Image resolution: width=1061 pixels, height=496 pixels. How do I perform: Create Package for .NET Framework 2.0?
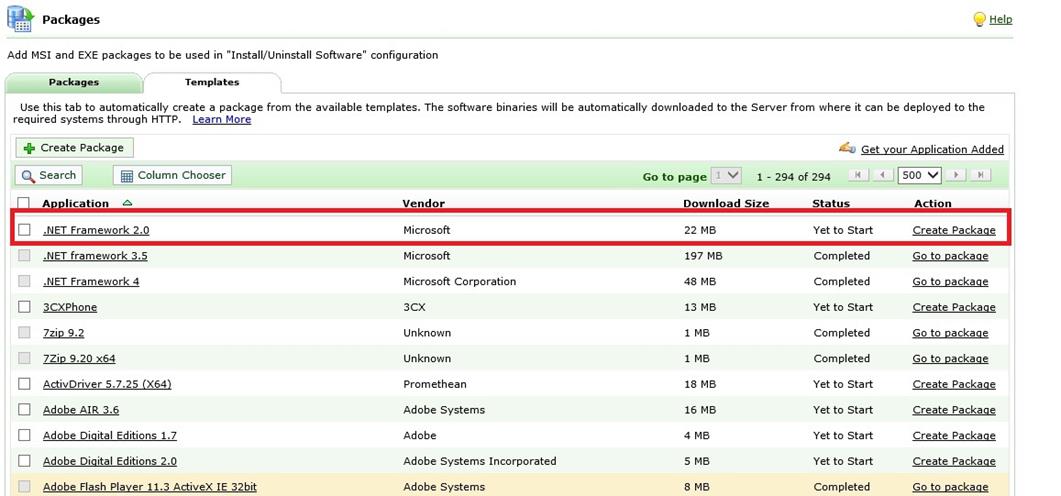click(954, 230)
